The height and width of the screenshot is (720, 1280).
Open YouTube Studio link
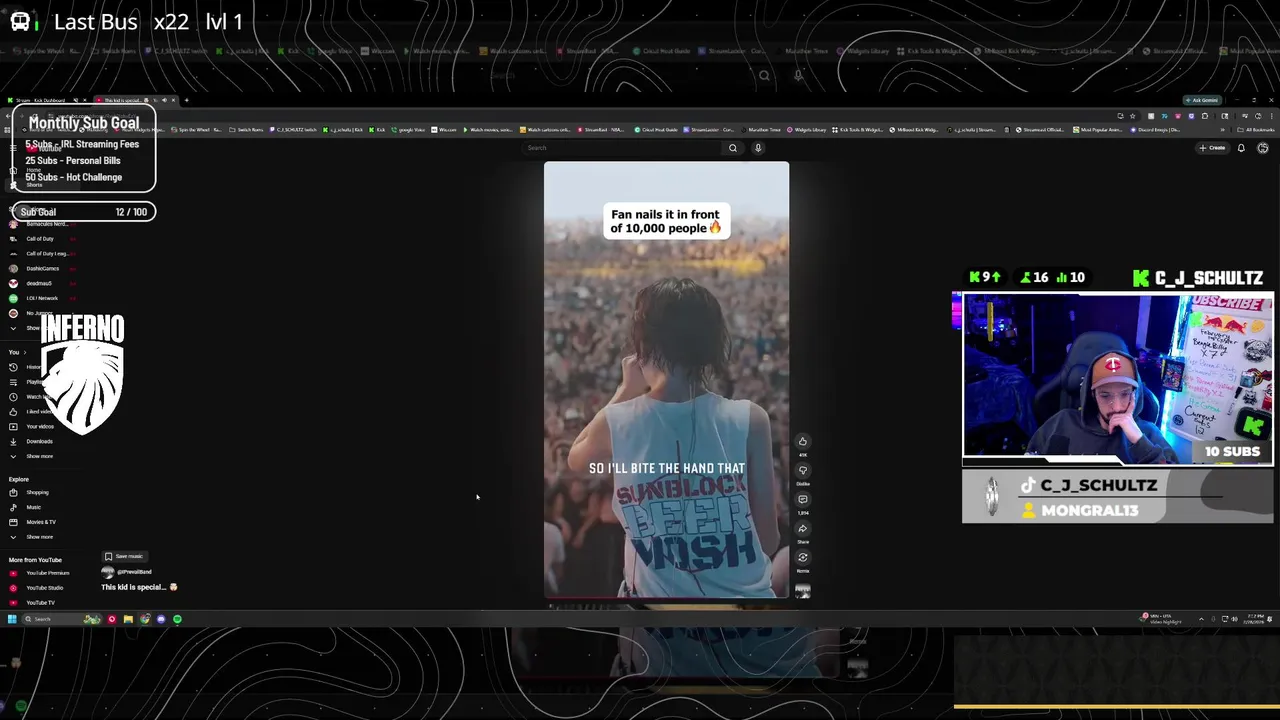tap(44, 588)
